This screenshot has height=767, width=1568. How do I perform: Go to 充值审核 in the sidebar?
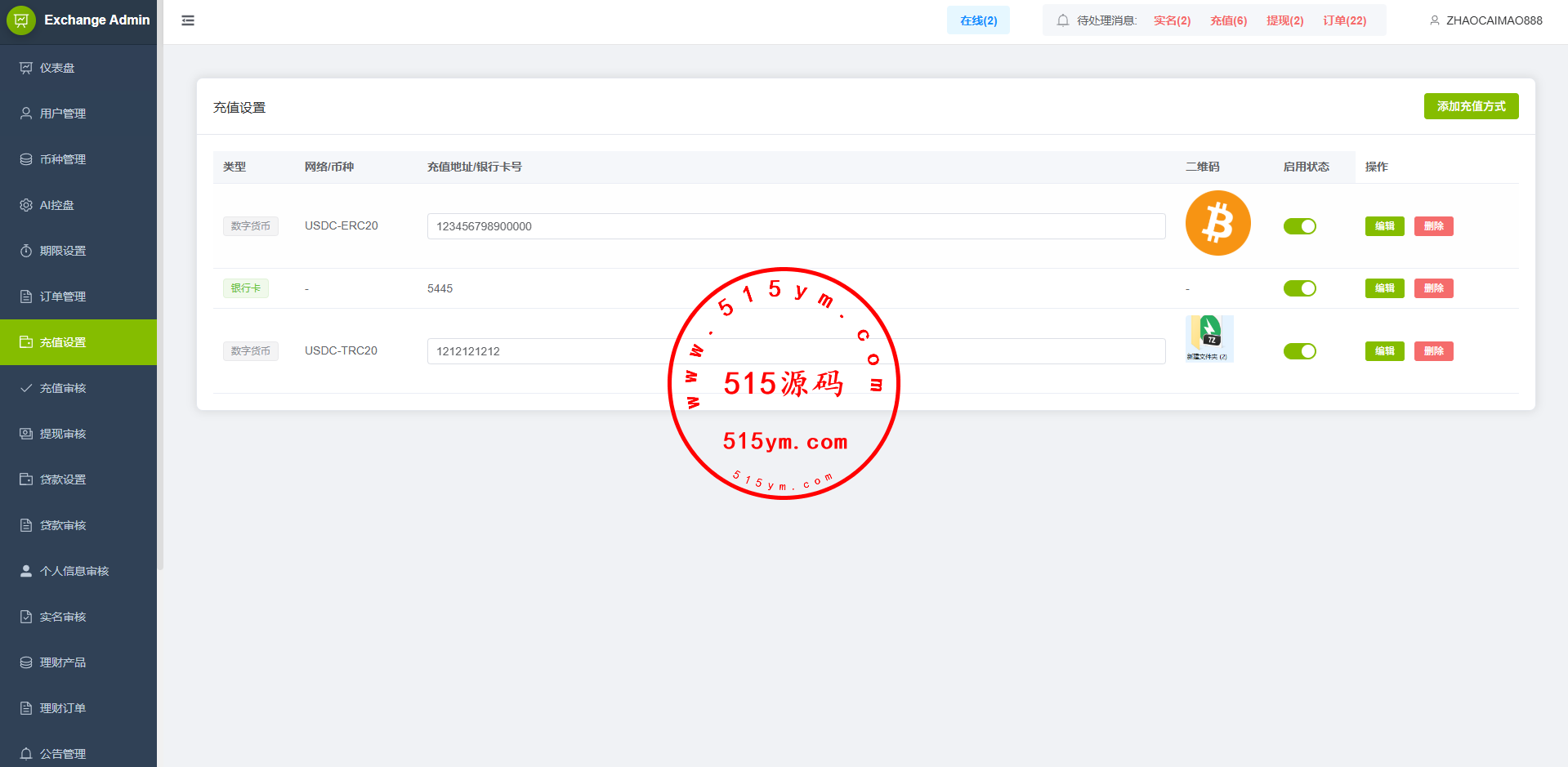click(63, 388)
